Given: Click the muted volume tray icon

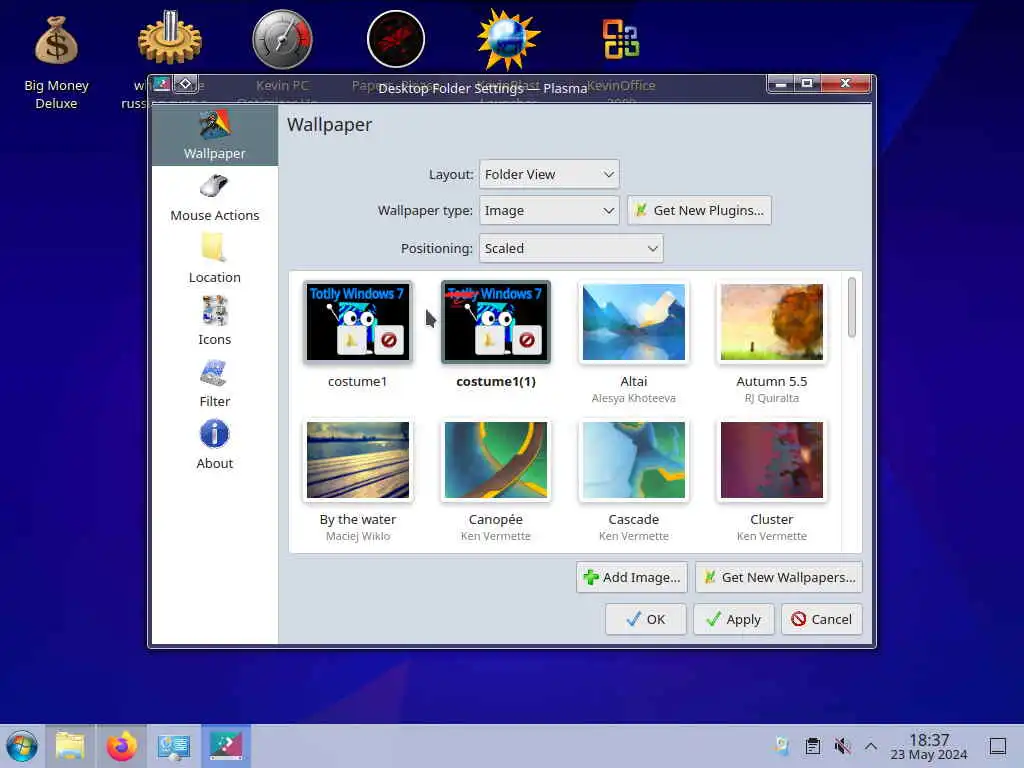Looking at the screenshot, I should click(842, 746).
